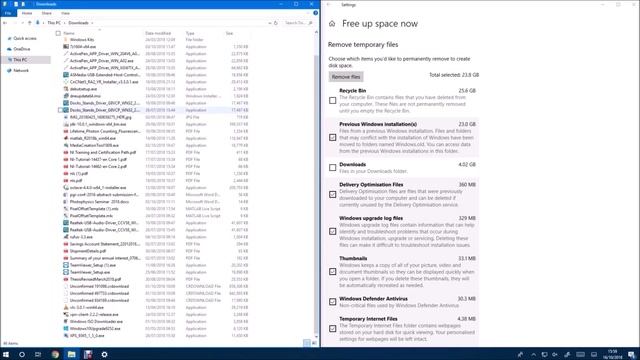Sort files by Date modified column
The image size is (640, 360).
pyautogui.click(x=158, y=33)
